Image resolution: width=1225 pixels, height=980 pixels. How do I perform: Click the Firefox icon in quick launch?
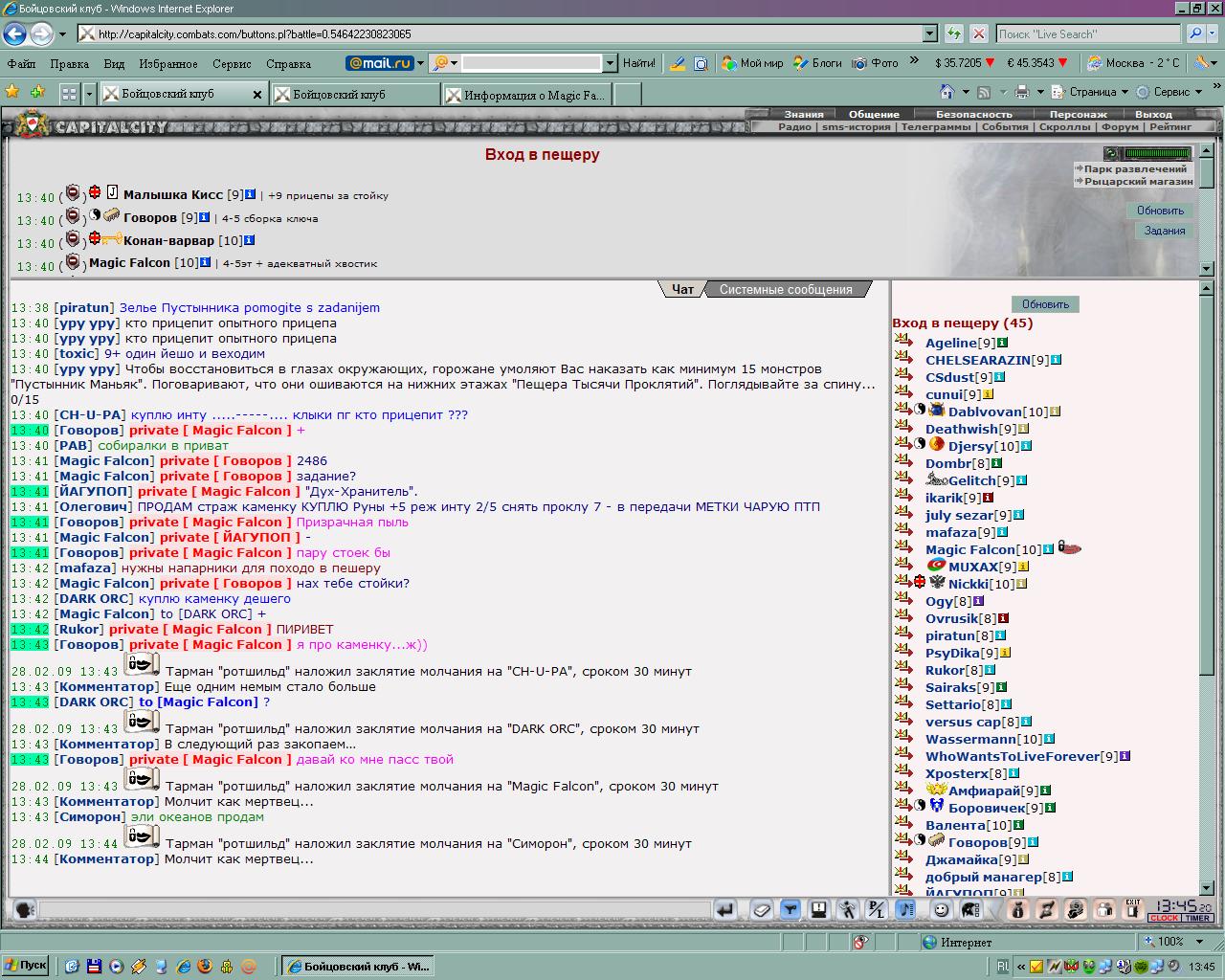[204, 967]
